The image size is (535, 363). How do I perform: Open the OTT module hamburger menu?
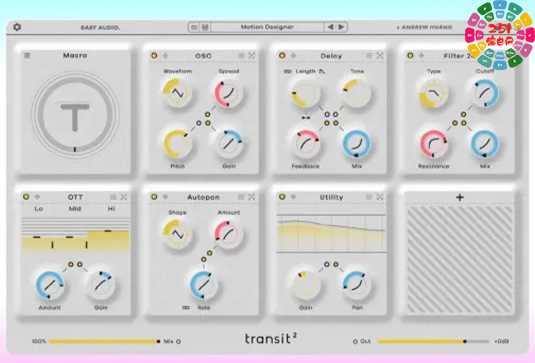[x=113, y=197]
